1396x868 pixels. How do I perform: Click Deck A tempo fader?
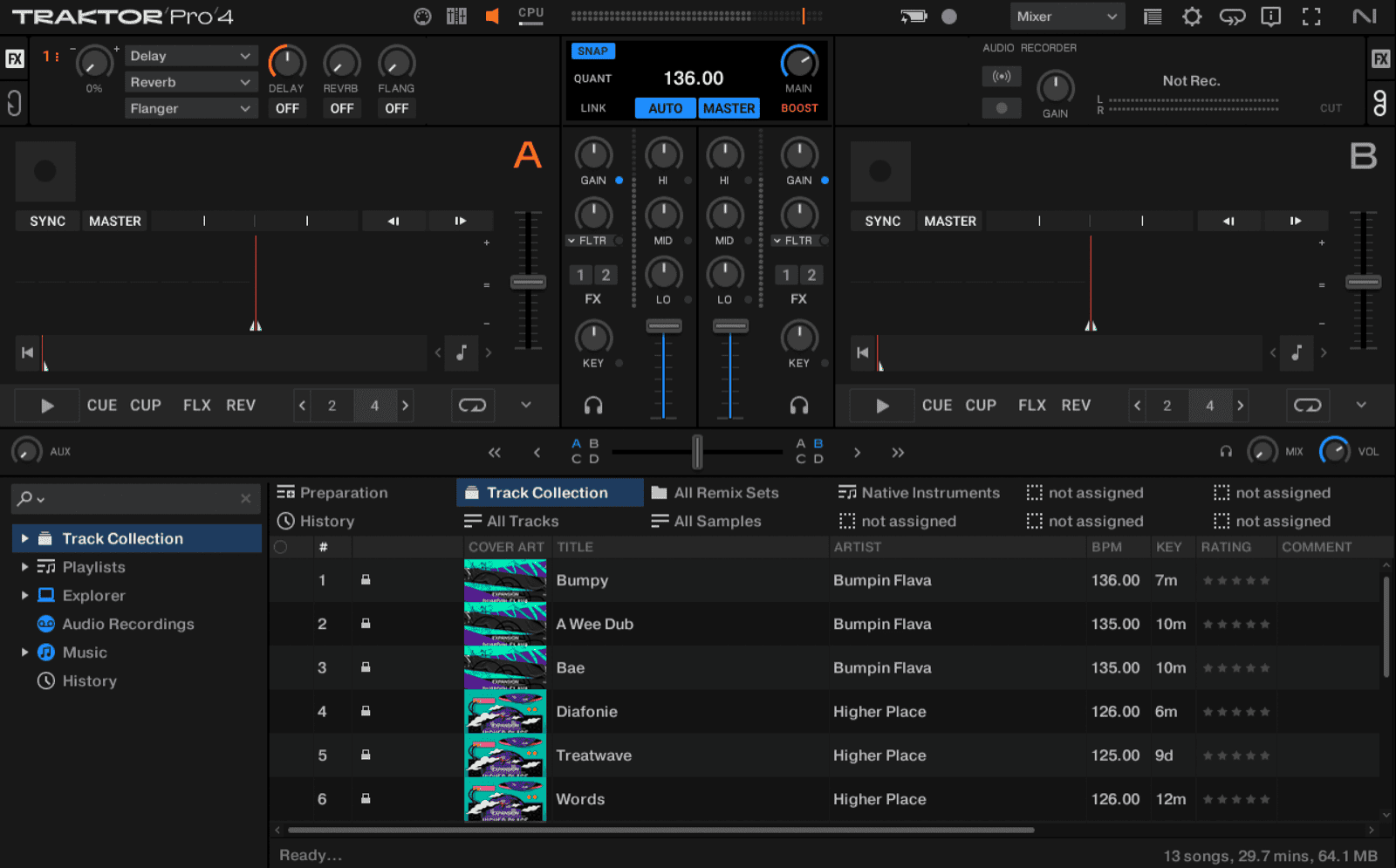click(x=528, y=283)
